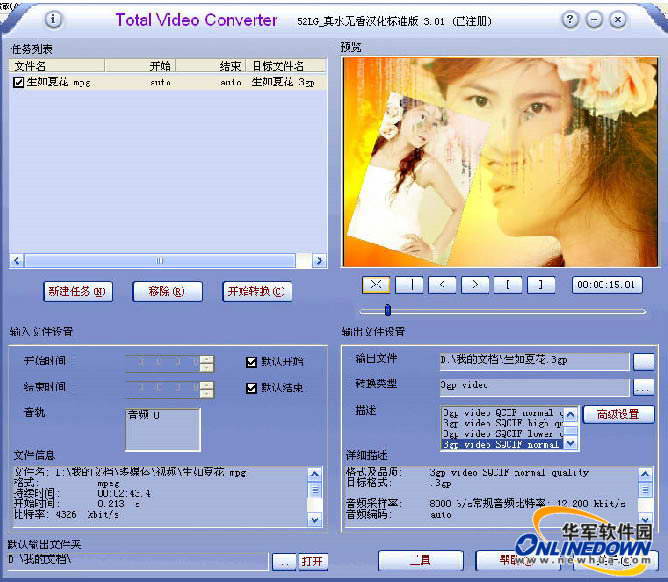668x582 pixels.
Task: Select '3gp video SQCIF lower' list entry
Action: 503,434
